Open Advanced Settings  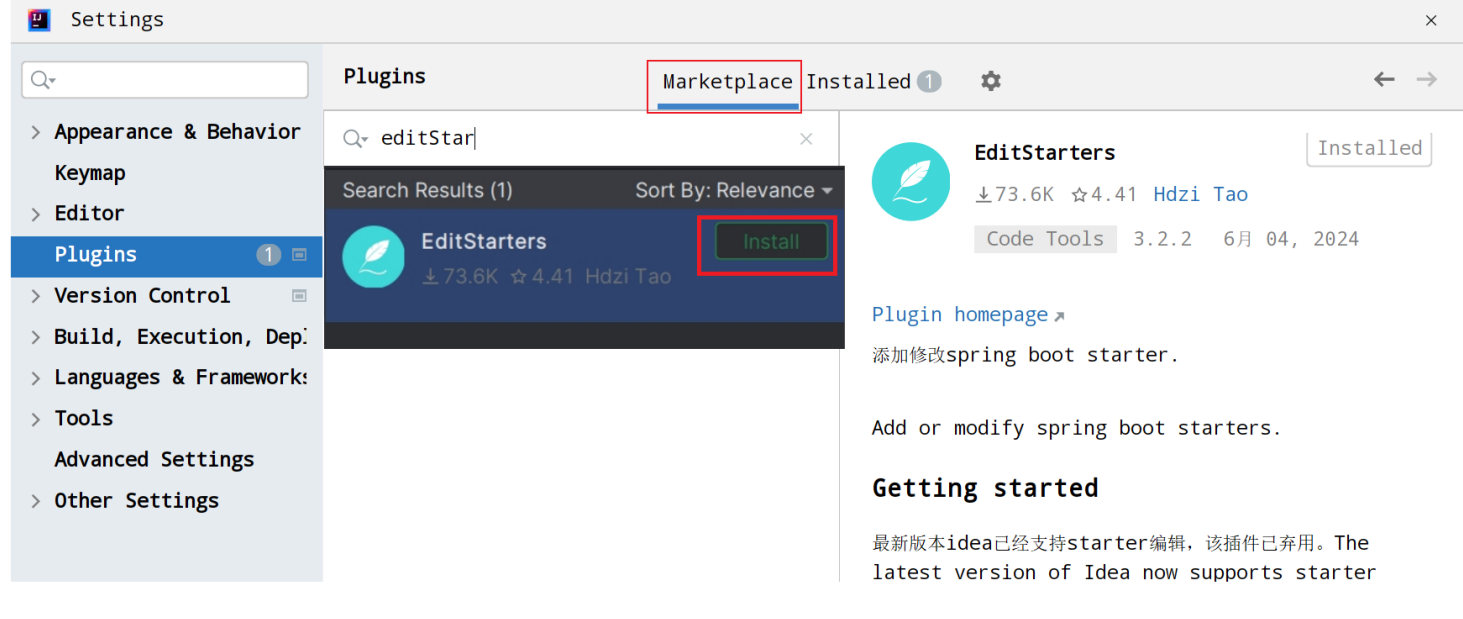click(x=154, y=460)
